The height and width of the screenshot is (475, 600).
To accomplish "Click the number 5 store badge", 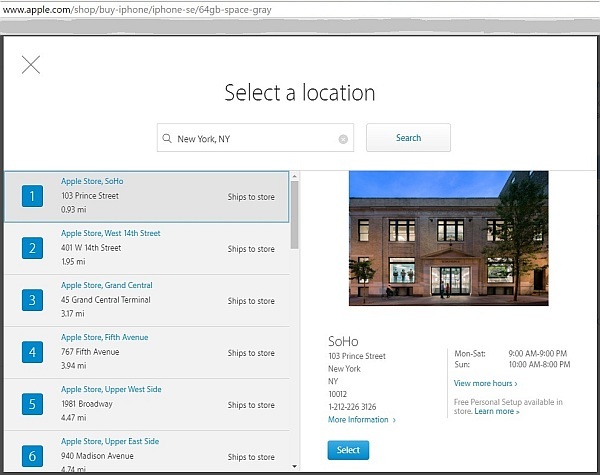I will coord(32,404).
